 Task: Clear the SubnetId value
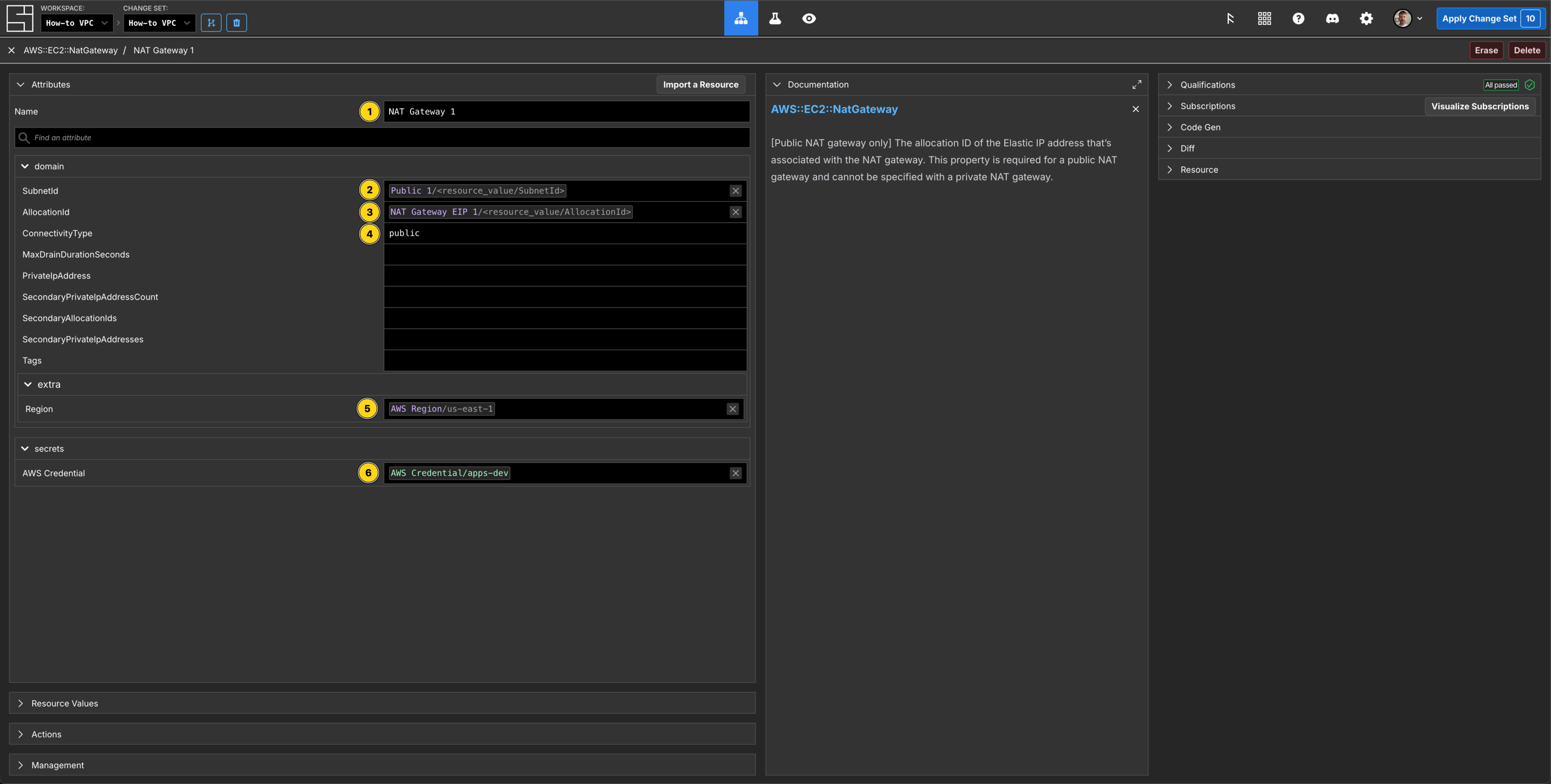click(x=735, y=191)
